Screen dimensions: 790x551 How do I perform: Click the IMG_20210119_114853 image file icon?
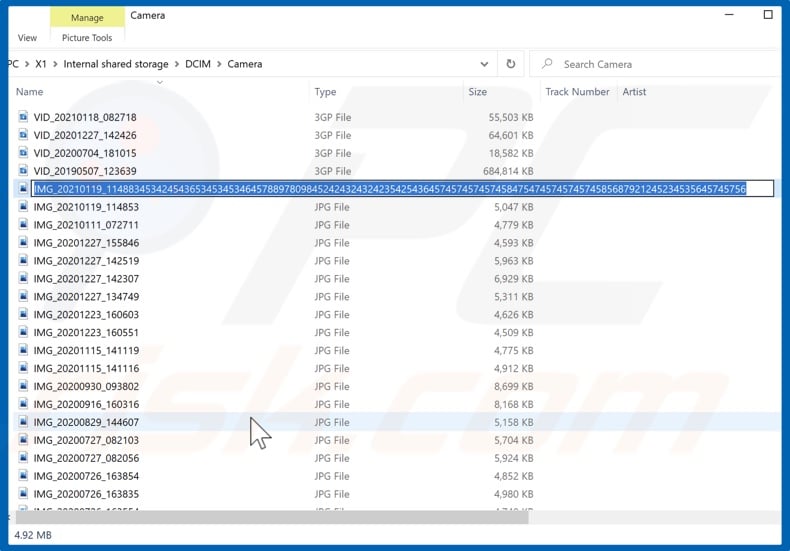coord(25,208)
